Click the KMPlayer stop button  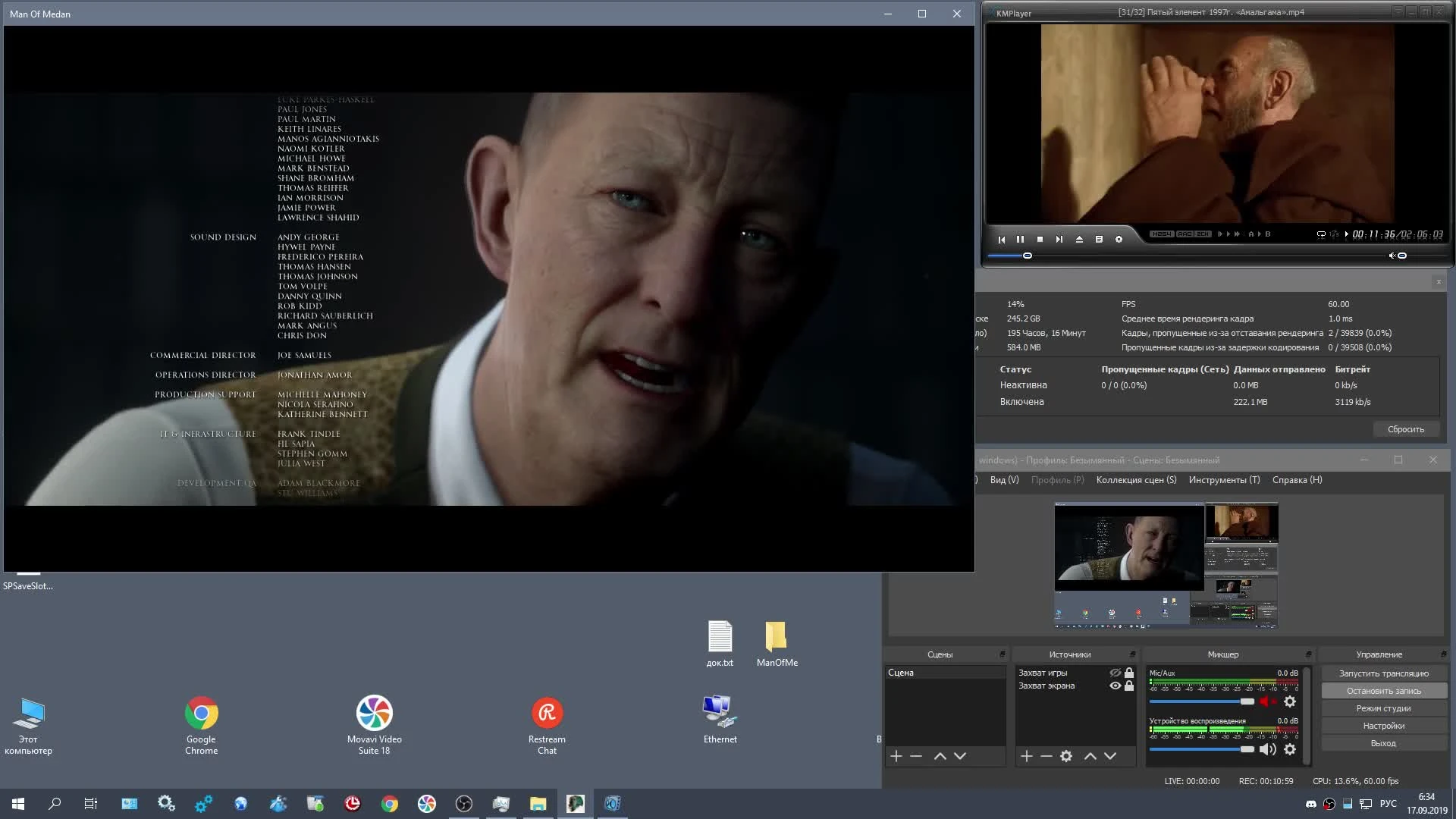coord(1040,239)
